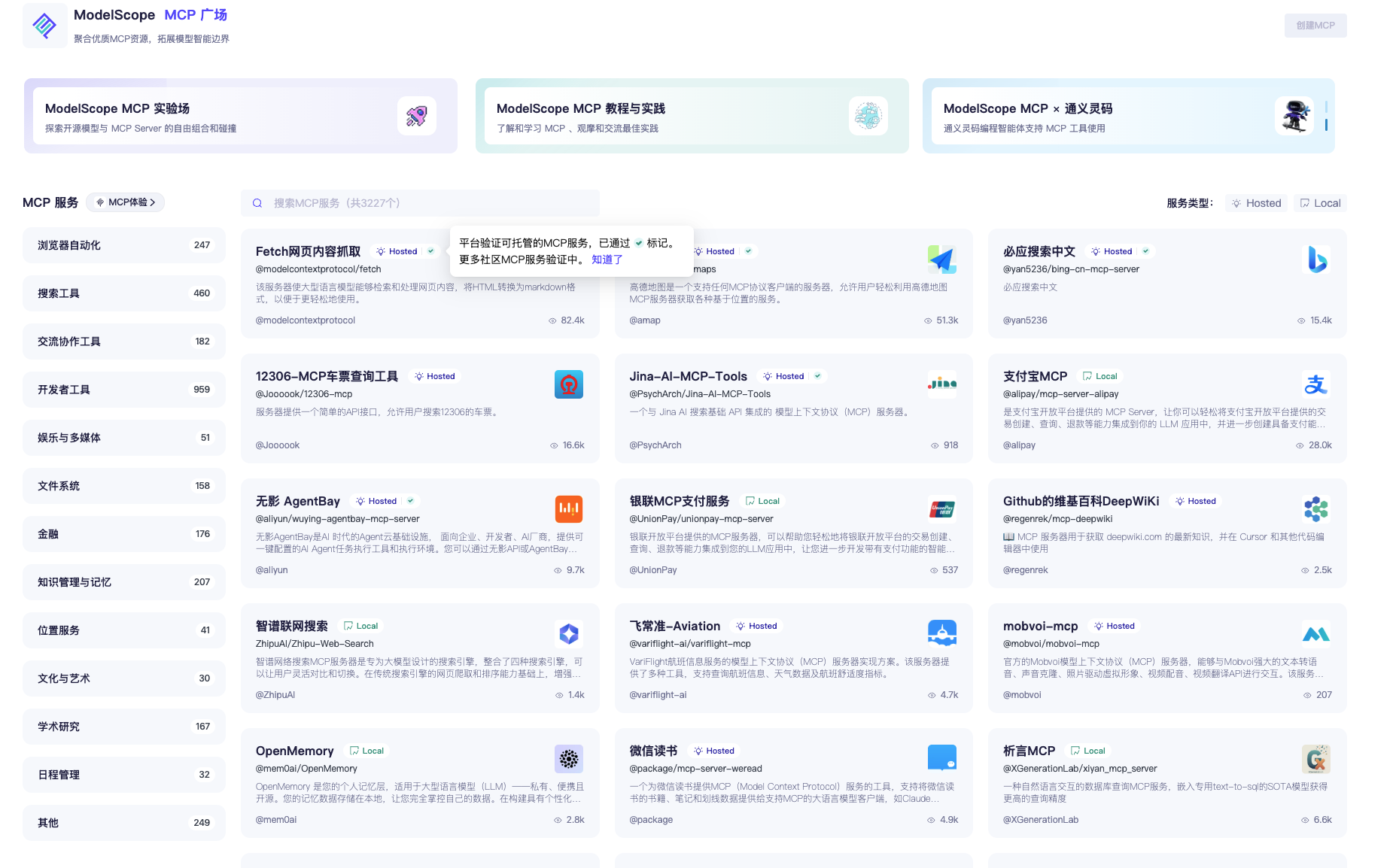Image resolution: width=1399 pixels, height=868 pixels.
Task: Click the robot icon in 通义灵码 banner
Action: pyautogui.click(x=1294, y=116)
